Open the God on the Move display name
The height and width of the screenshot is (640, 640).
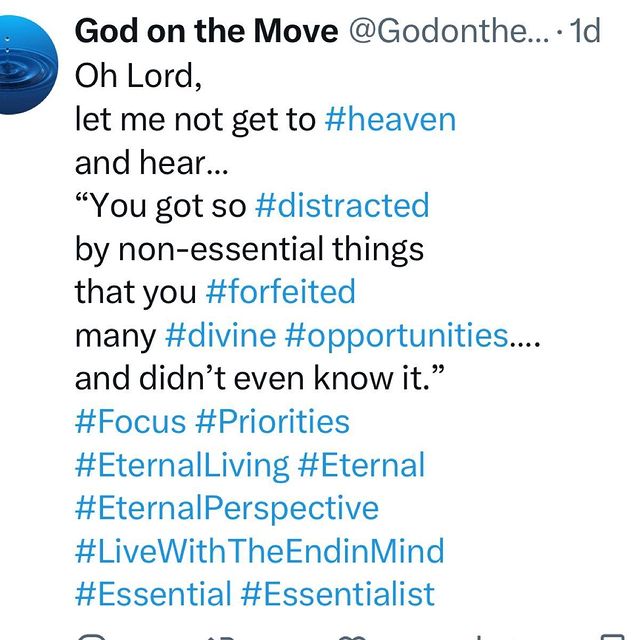click(207, 31)
